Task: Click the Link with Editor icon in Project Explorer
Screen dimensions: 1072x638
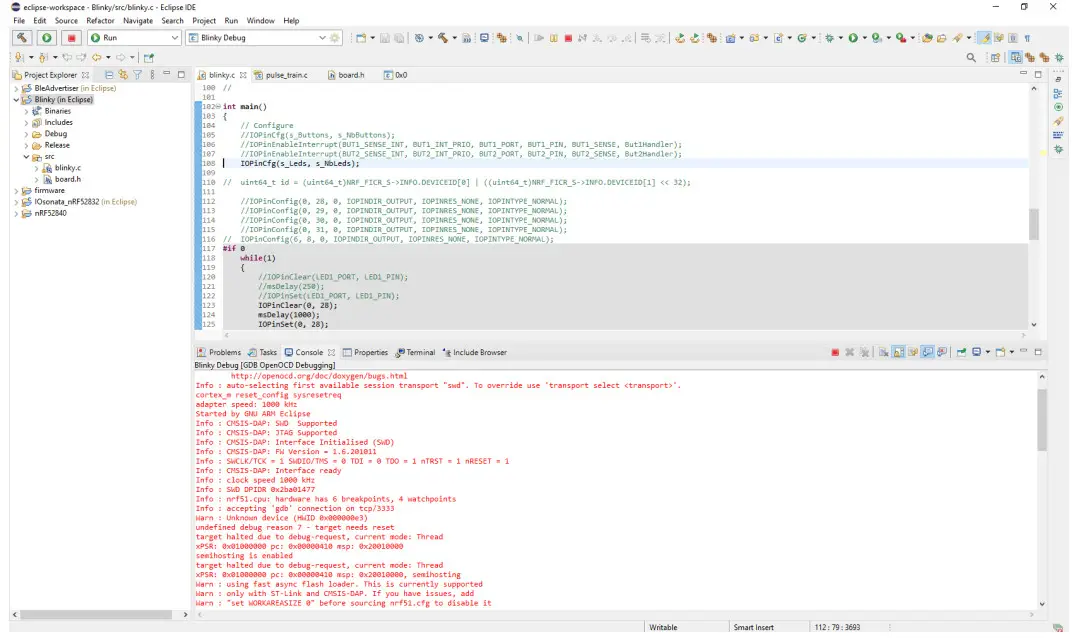Action: 122,75
